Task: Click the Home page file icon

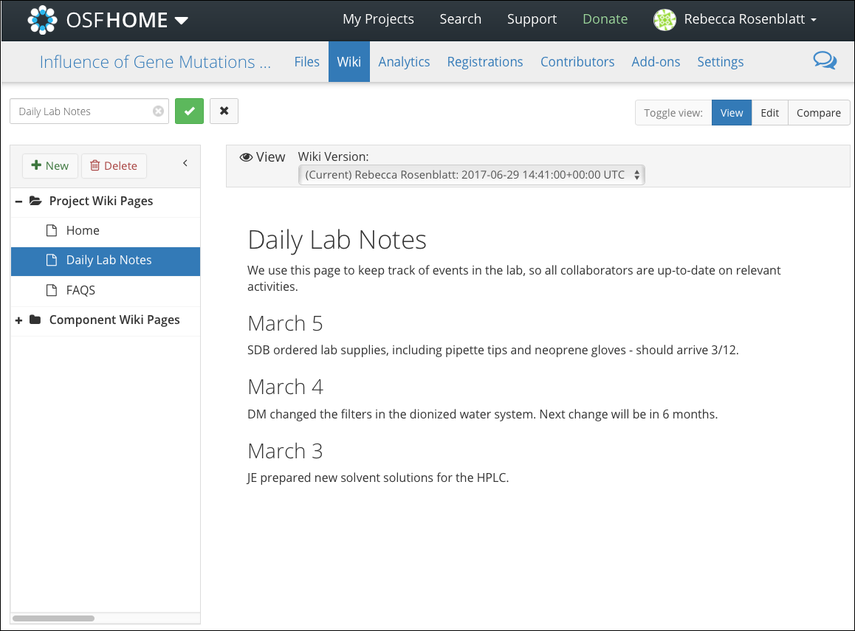Action: coord(52,231)
